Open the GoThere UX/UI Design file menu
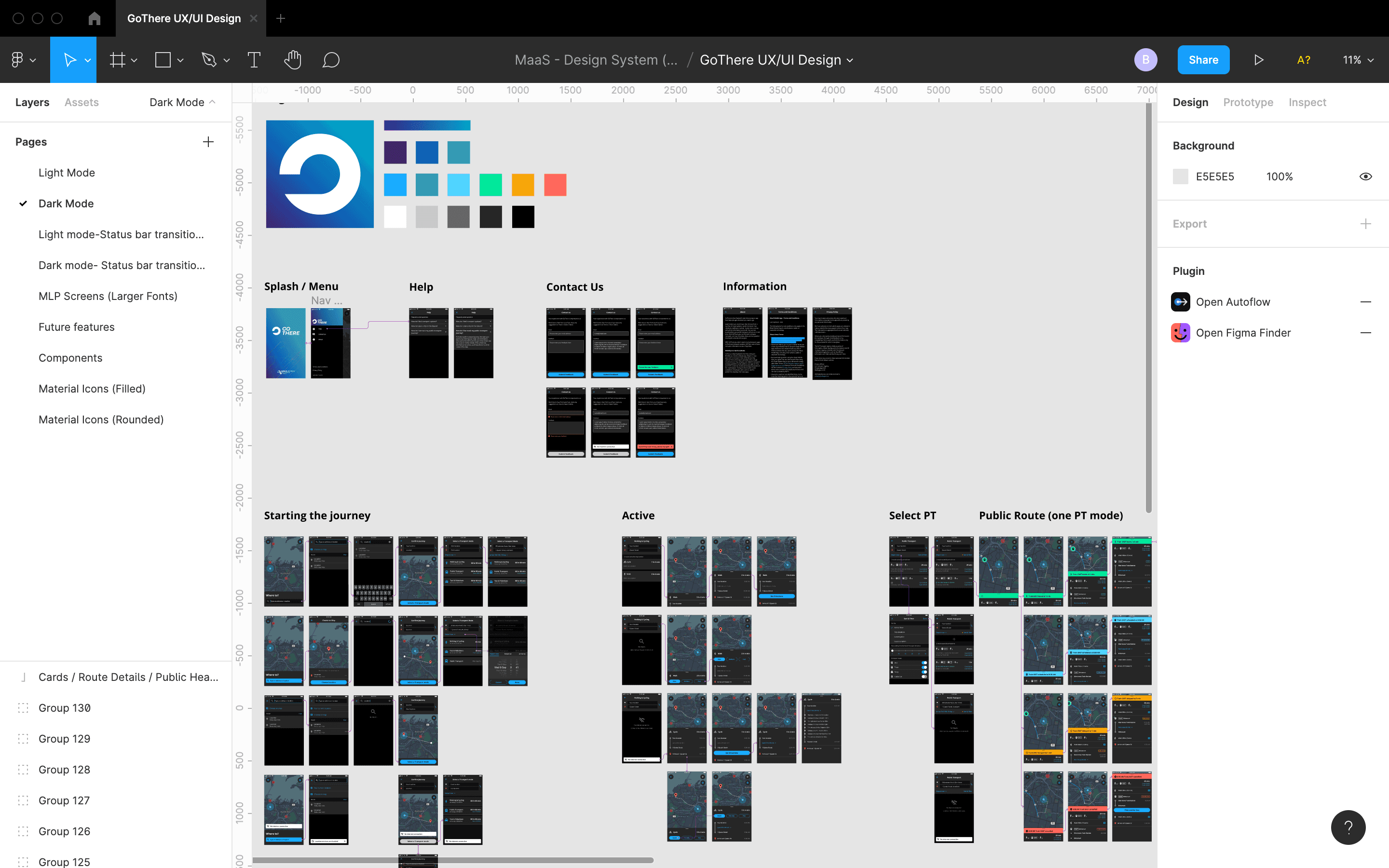Viewport: 1389px width, 868px height. tap(776, 60)
